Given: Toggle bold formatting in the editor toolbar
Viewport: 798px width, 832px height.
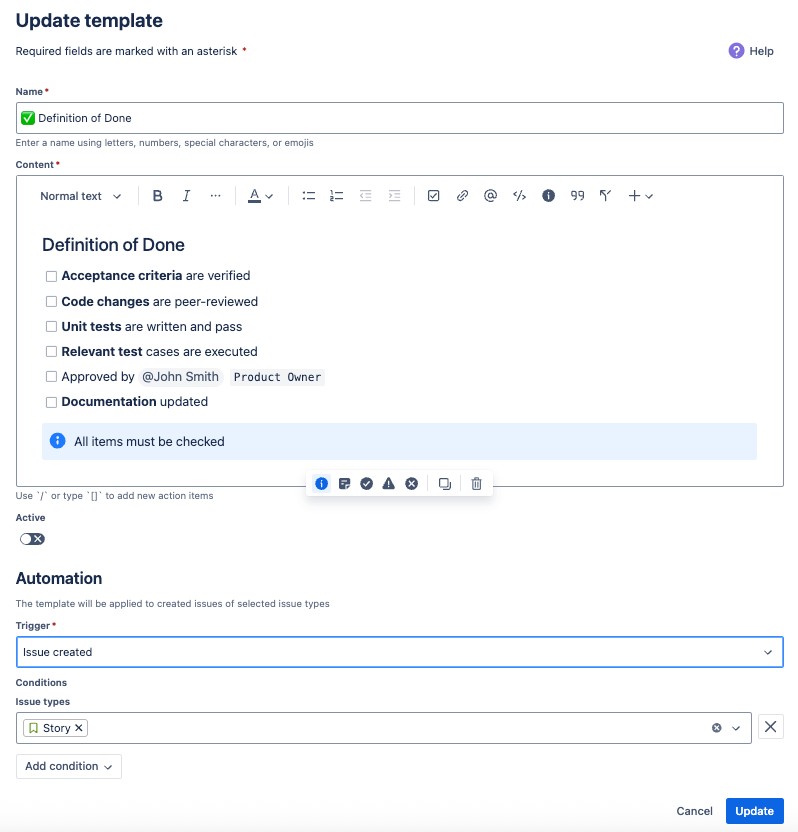Looking at the screenshot, I should 158,196.
